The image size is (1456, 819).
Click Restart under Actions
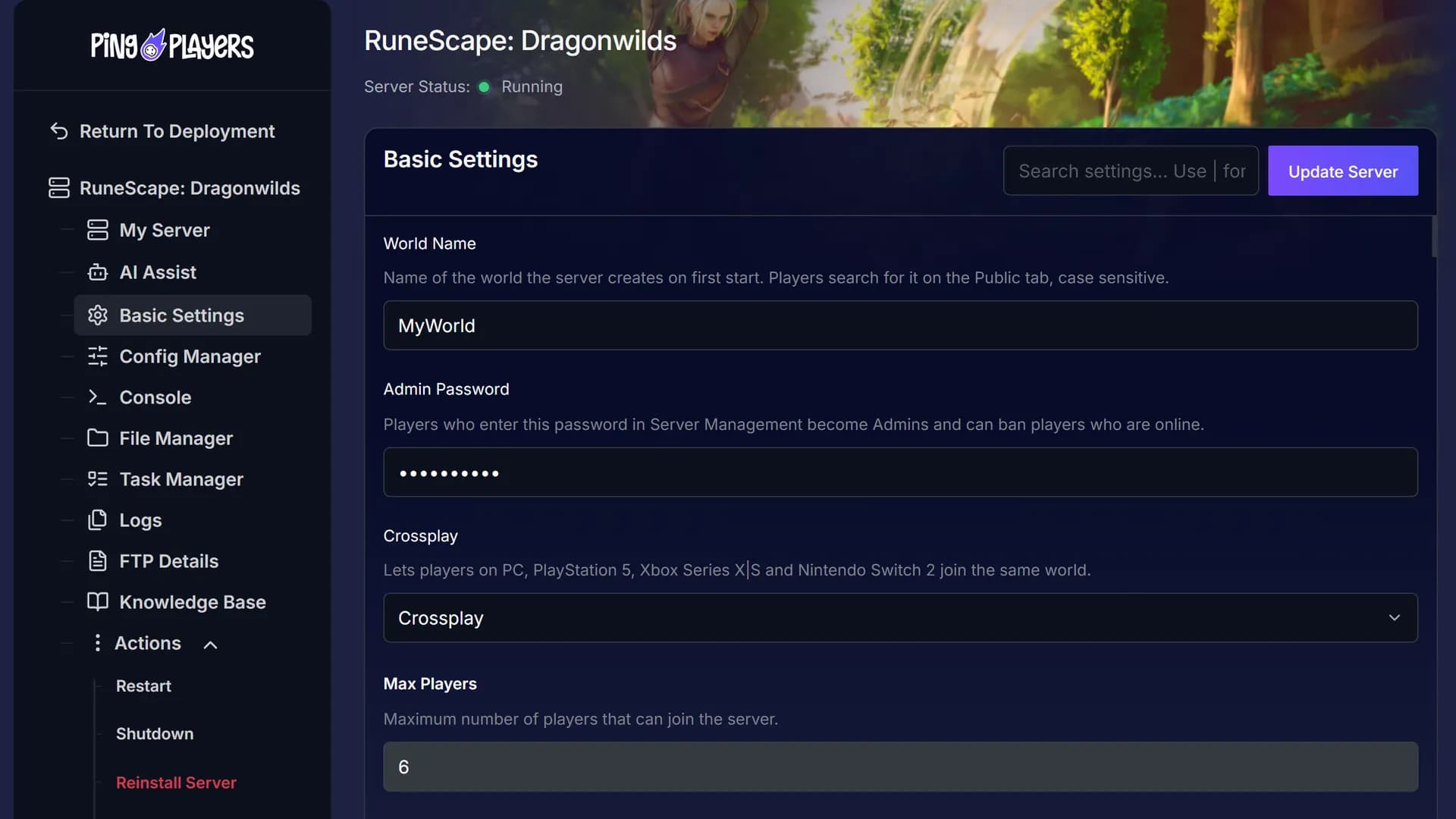coord(143,686)
